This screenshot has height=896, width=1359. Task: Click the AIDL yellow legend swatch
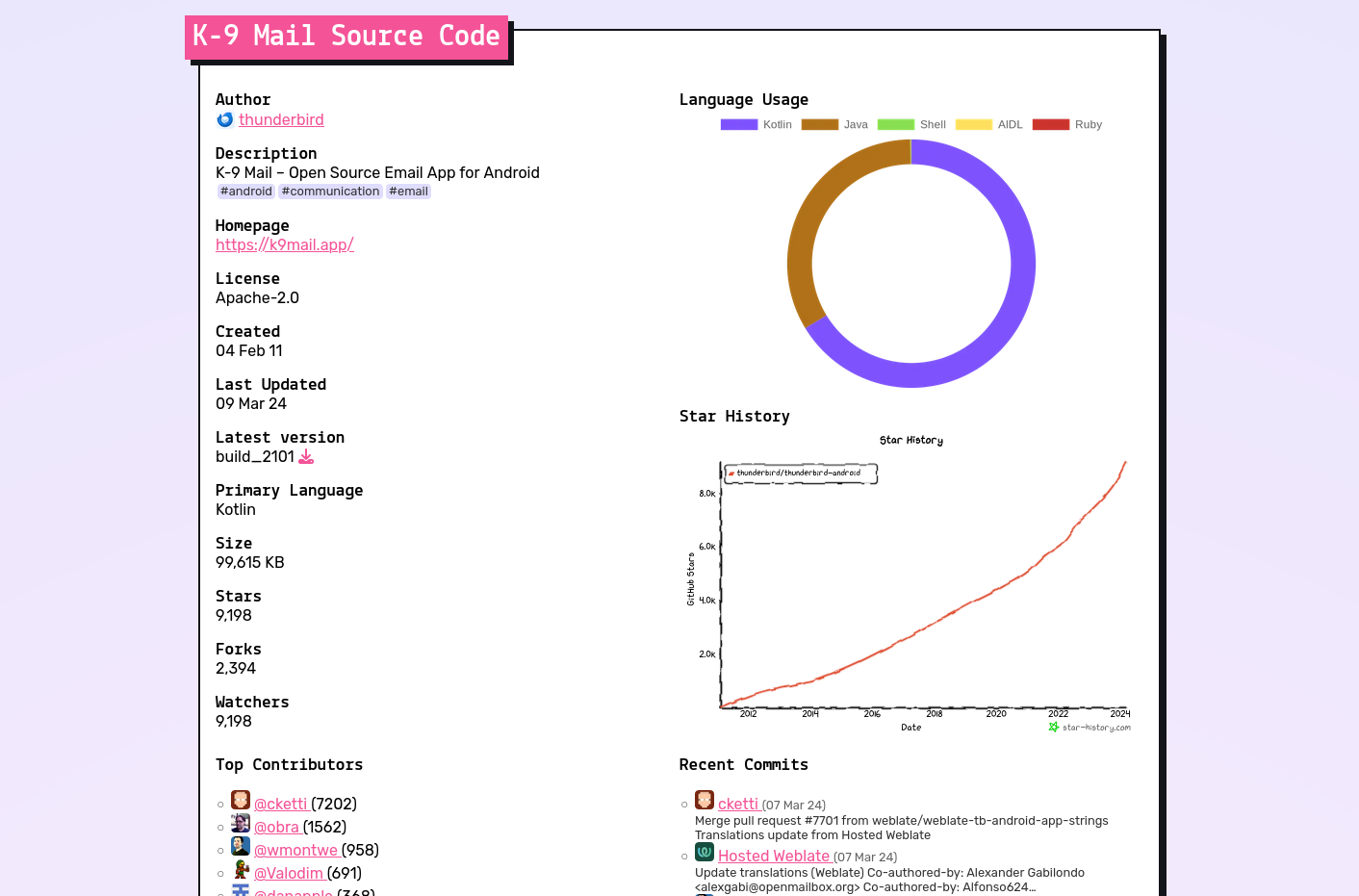[x=973, y=124]
